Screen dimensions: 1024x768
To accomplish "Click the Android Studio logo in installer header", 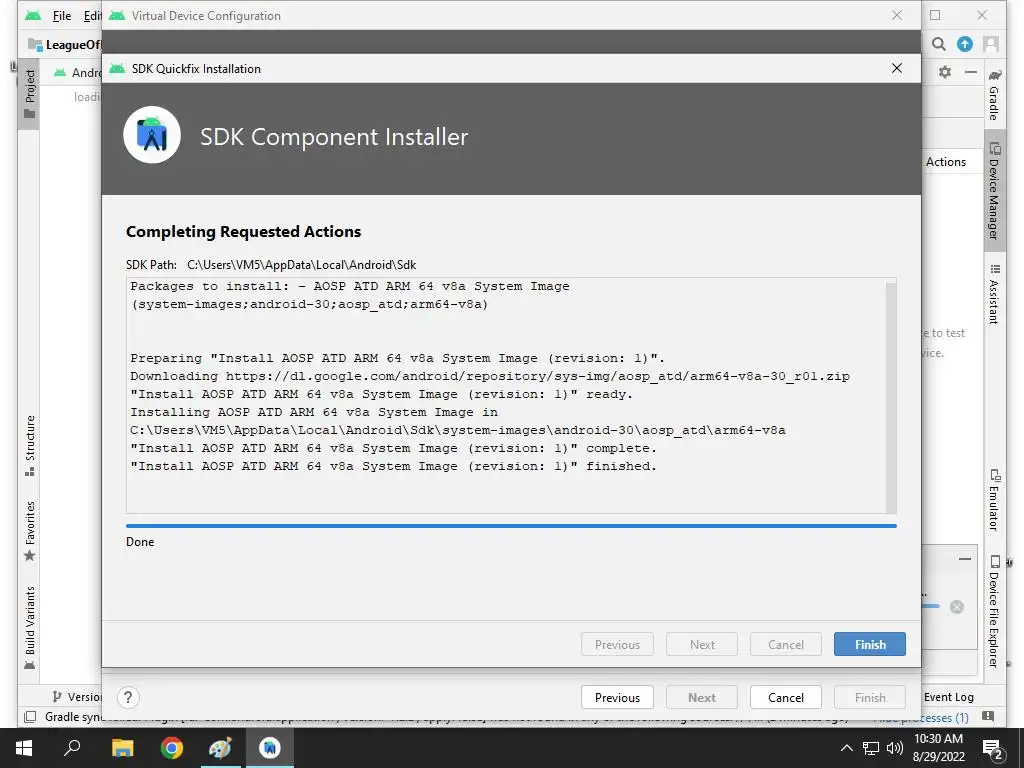I will [152, 135].
